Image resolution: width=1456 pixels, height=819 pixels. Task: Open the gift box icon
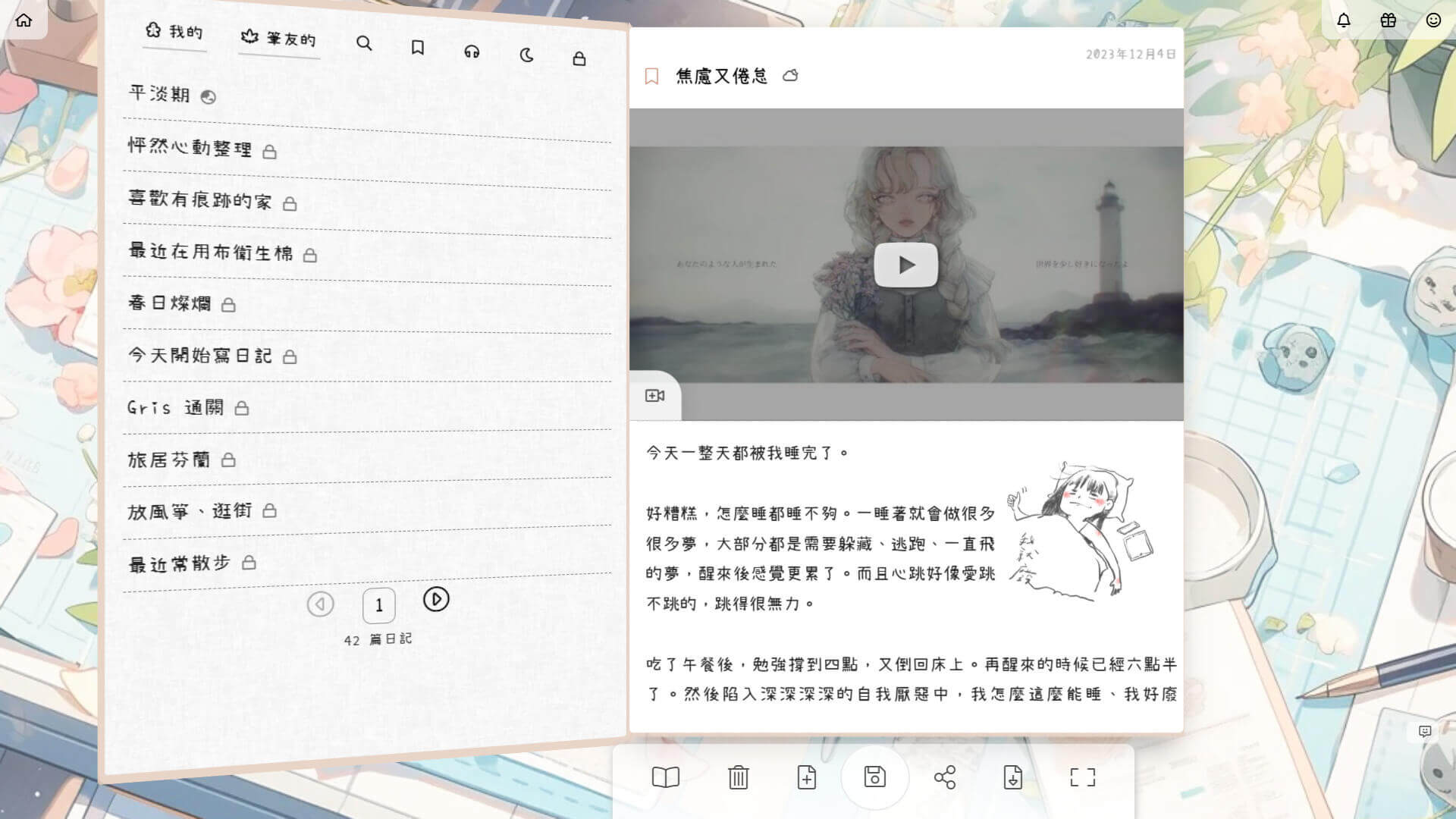1388,20
